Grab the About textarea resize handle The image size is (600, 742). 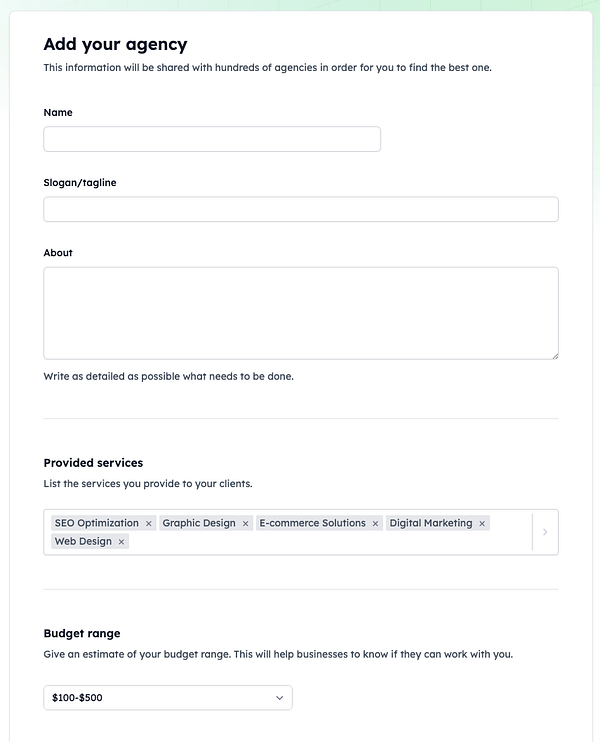(x=554, y=354)
